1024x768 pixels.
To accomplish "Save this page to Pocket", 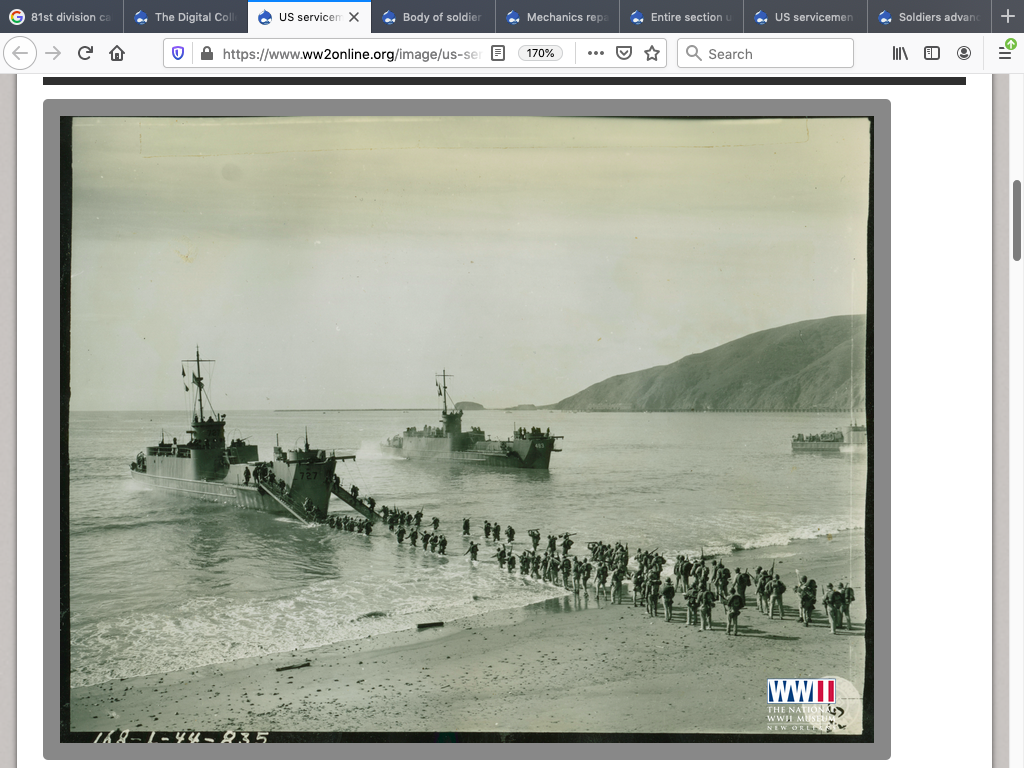I will [624, 53].
